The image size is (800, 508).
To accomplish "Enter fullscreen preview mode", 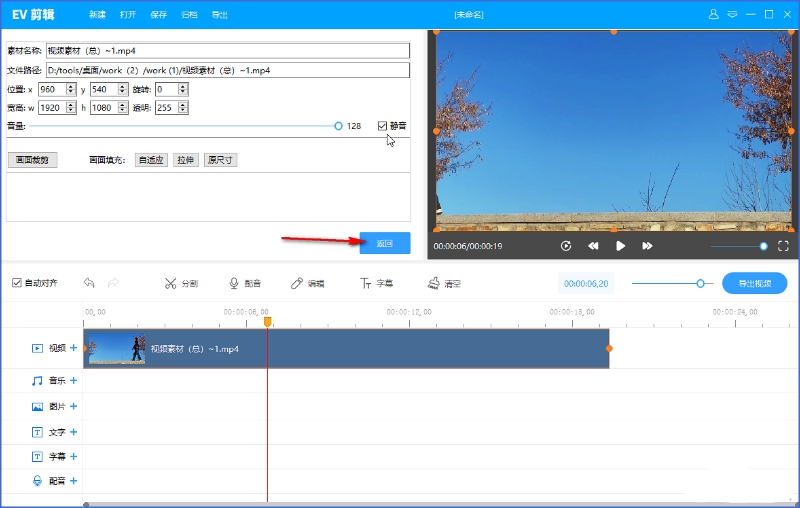I will (783, 246).
